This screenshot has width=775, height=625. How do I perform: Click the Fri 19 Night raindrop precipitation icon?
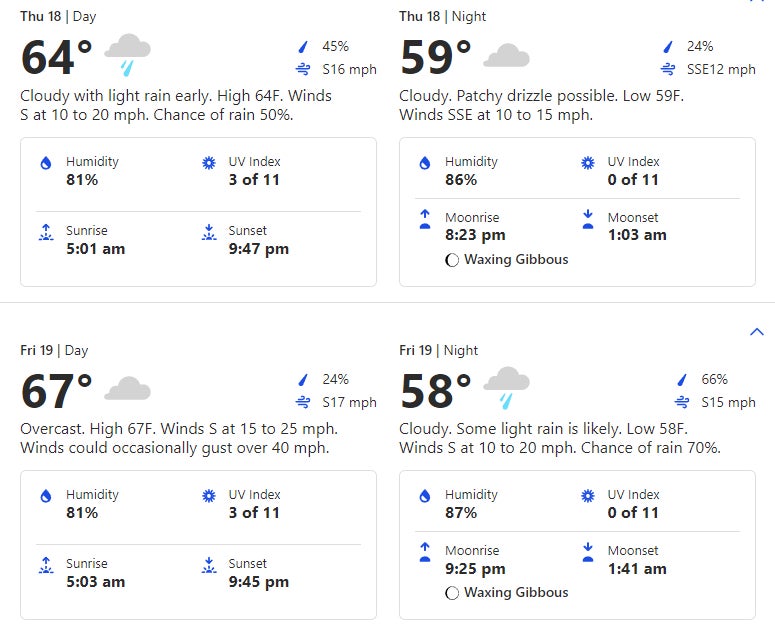[682, 380]
